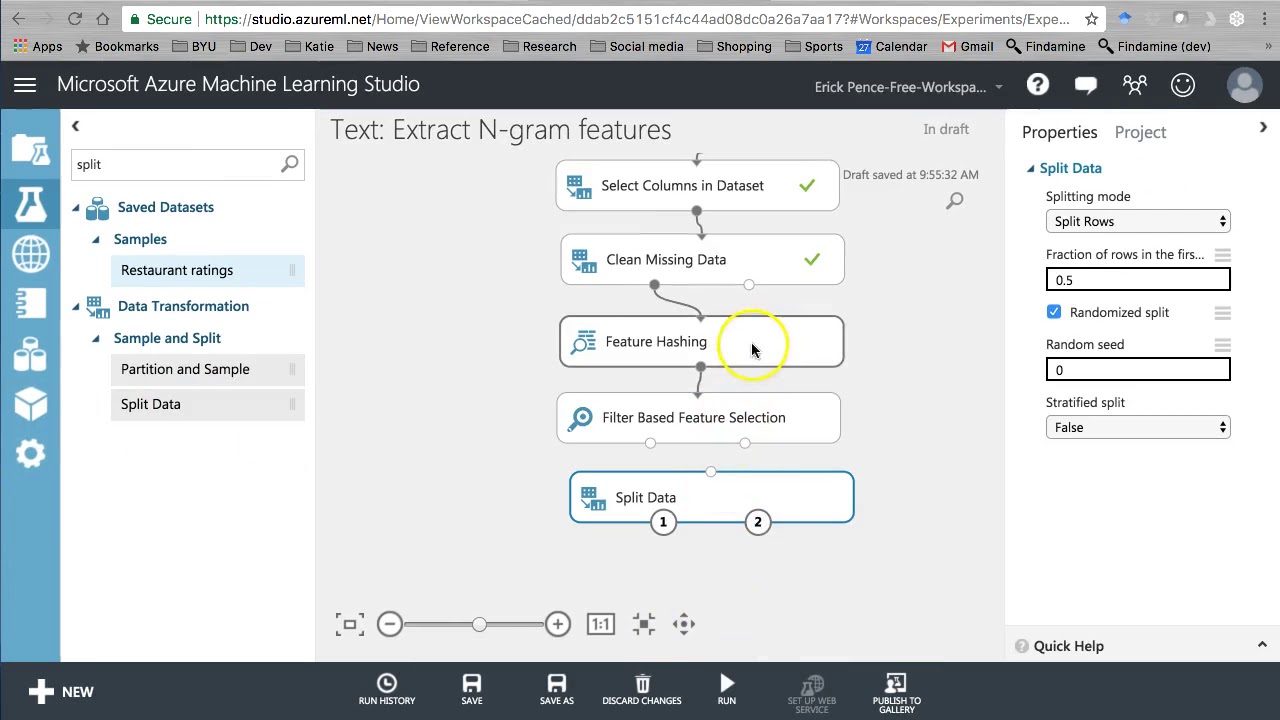Select the Feature Hashing module
Image resolution: width=1280 pixels, height=720 pixels.
701,342
